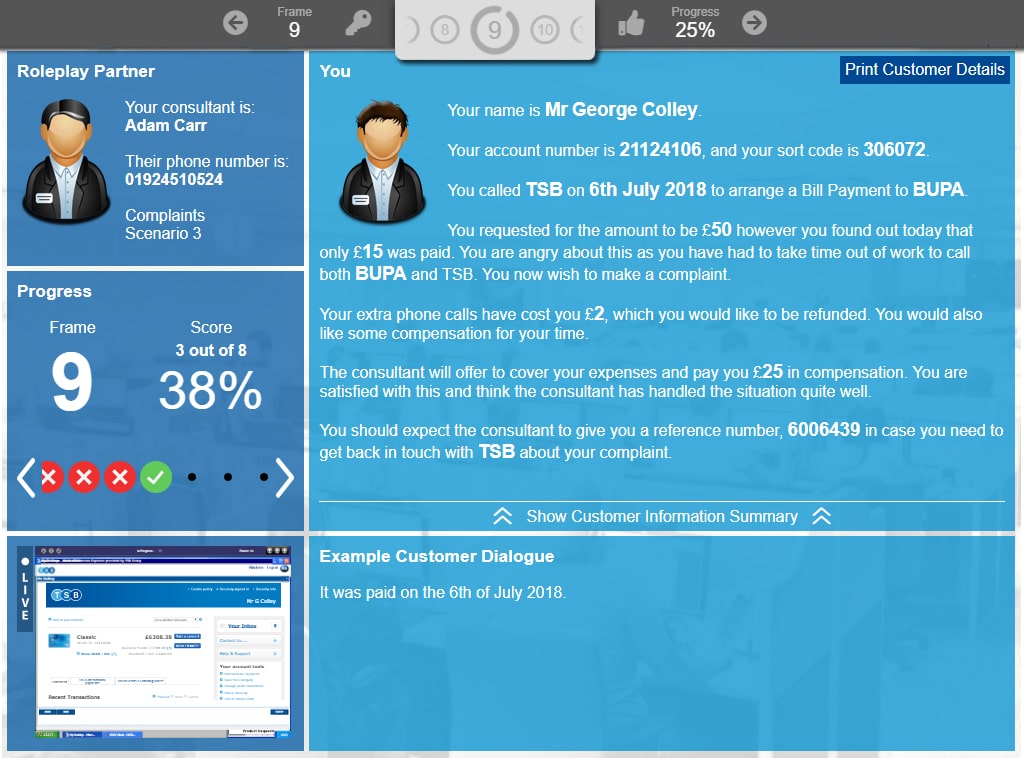Click the Frame 9 label in top bar

295,23
